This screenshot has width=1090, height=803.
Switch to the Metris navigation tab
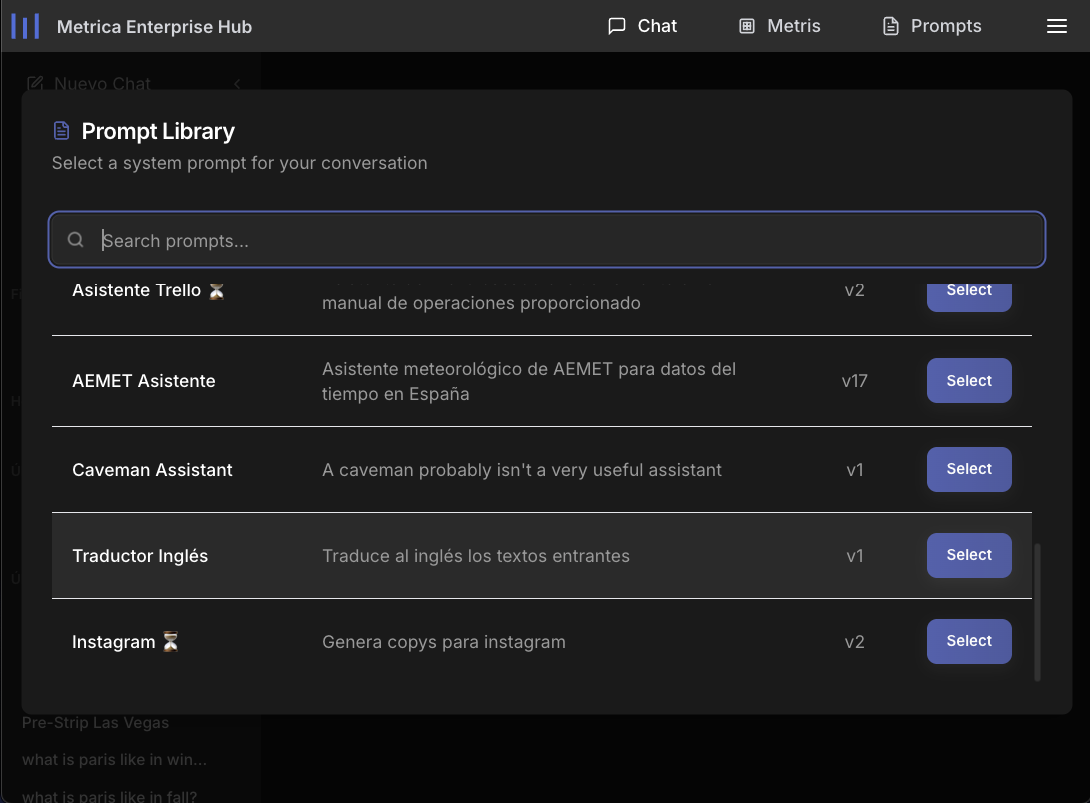pos(779,26)
